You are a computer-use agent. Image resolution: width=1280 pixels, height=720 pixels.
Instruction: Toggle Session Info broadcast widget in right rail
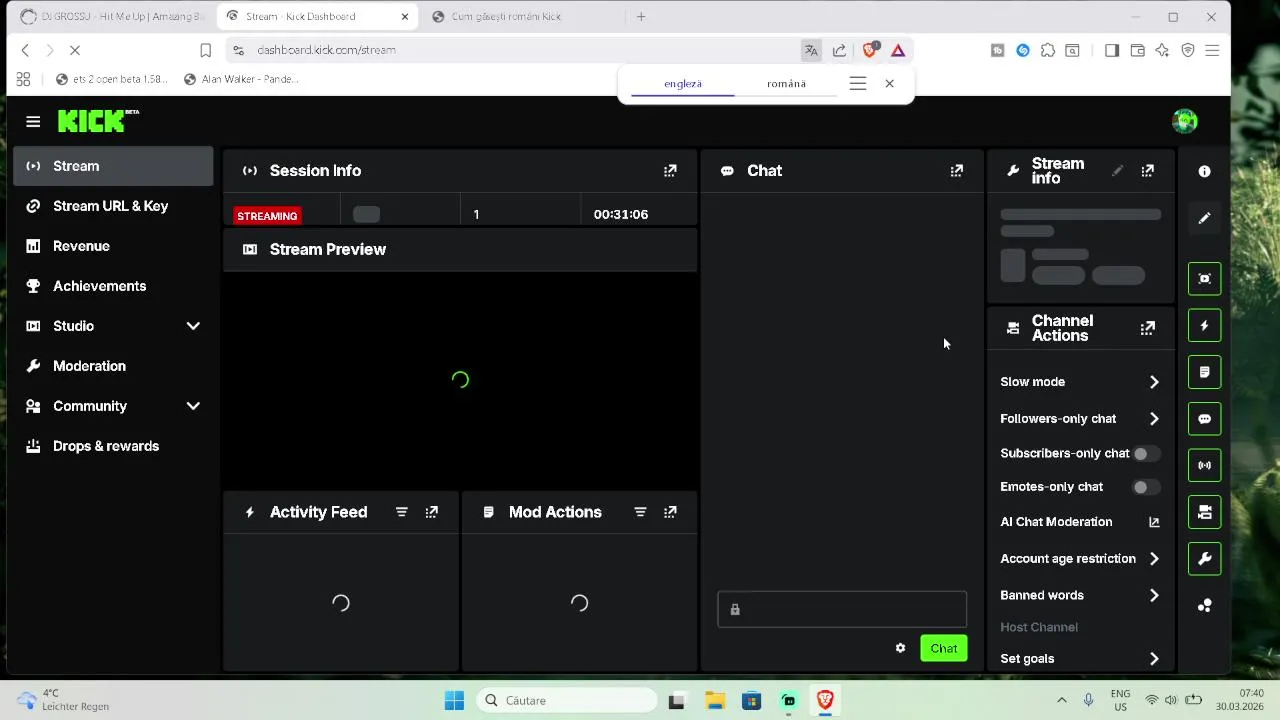click(x=1204, y=465)
